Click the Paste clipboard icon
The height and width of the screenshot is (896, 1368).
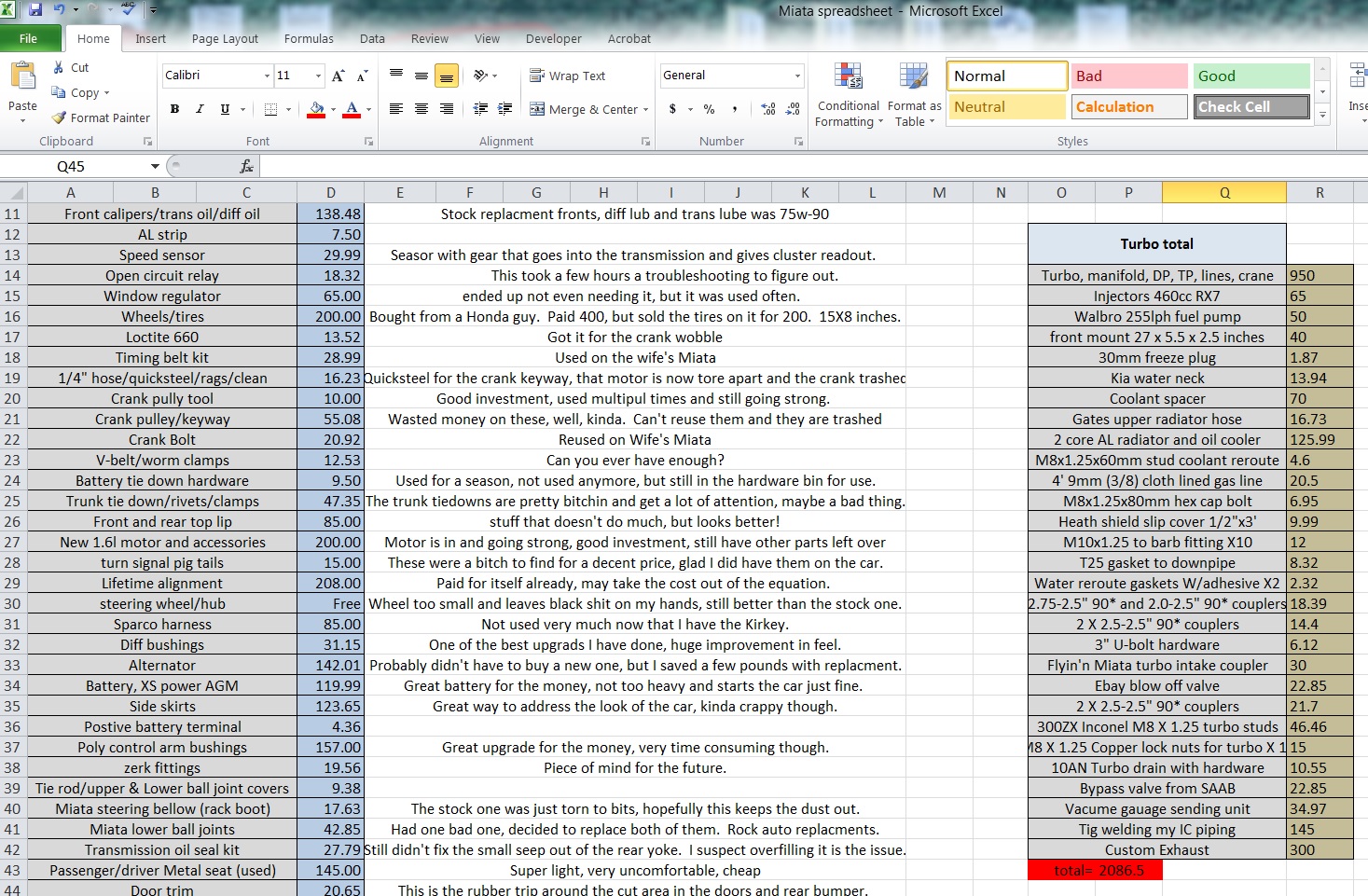pyautogui.click(x=22, y=76)
